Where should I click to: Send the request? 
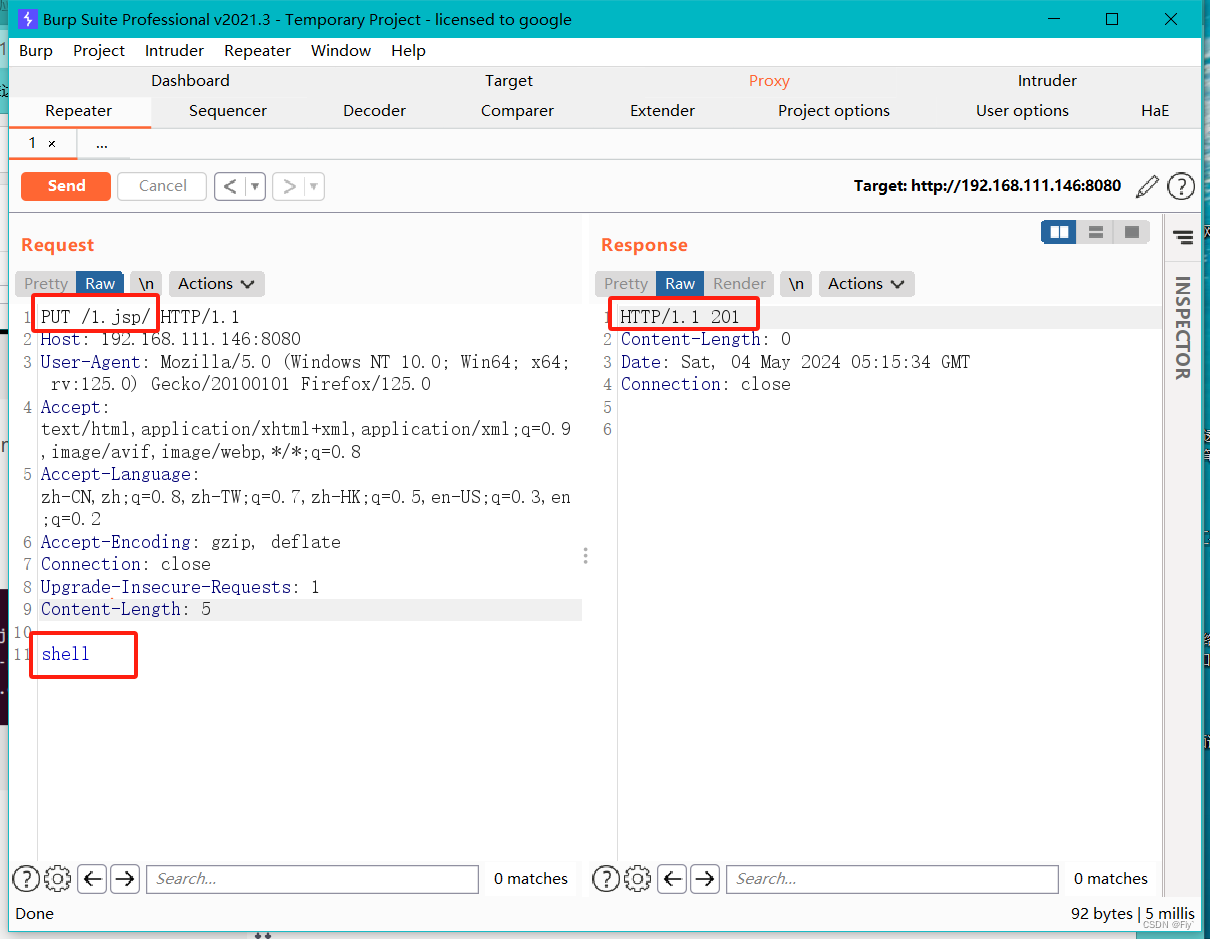point(67,186)
